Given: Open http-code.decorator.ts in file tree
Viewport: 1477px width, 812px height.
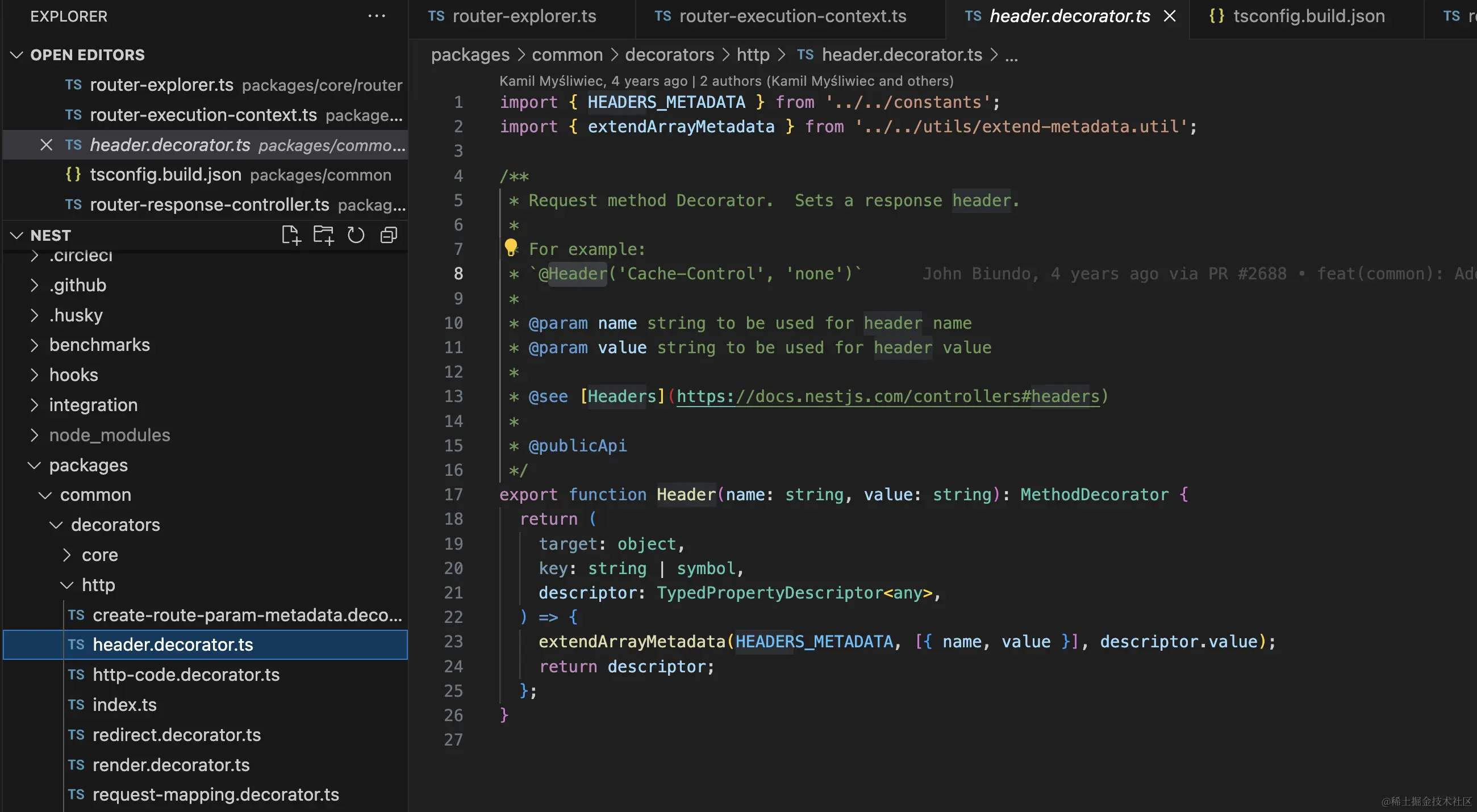Looking at the screenshot, I should pos(186,675).
